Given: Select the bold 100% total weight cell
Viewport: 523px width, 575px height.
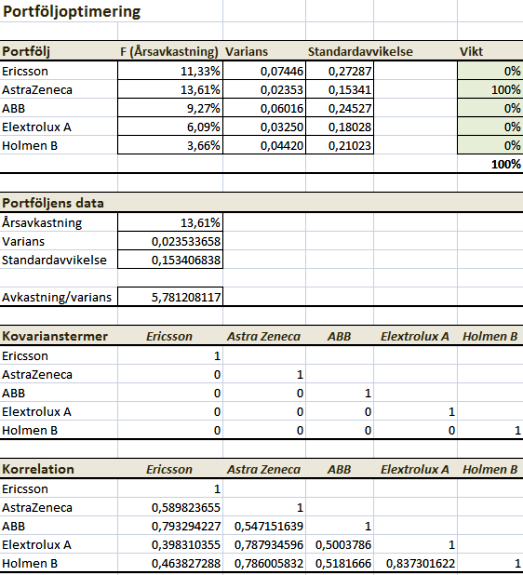Looking at the screenshot, I should click(x=490, y=164).
